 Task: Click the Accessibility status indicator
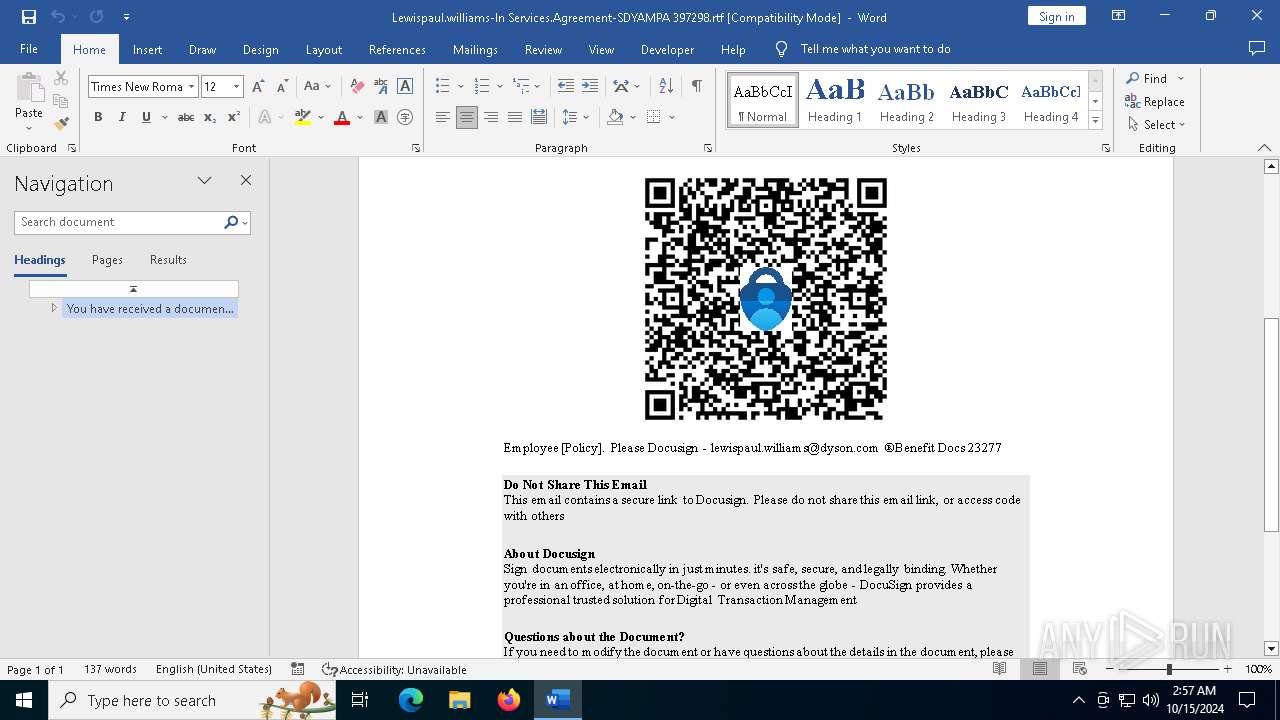[x=394, y=669]
